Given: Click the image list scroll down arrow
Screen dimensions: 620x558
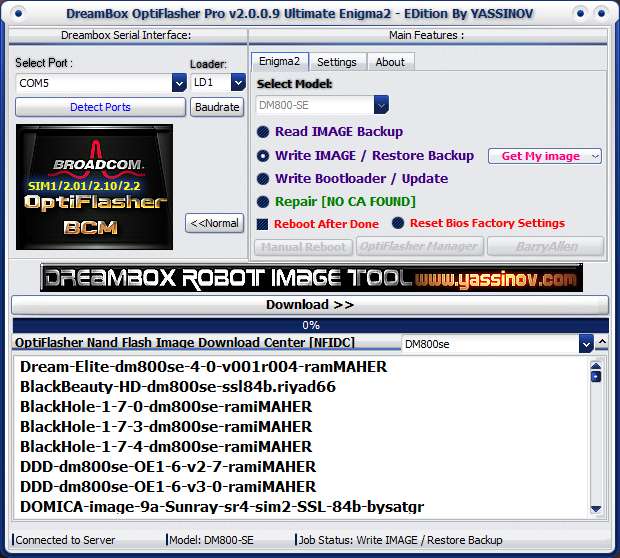Looking at the screenshot, I should coord(596,509).
